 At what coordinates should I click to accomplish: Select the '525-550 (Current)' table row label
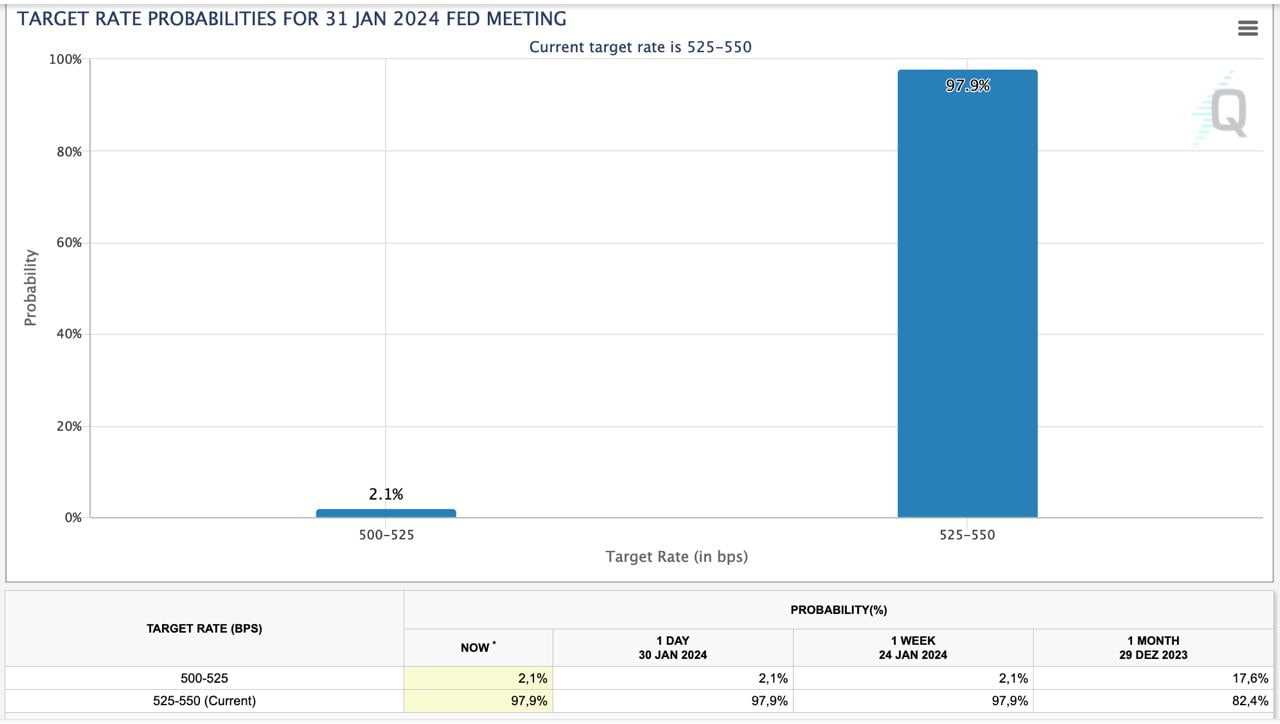pyautogui.click(x=204, y=701)
